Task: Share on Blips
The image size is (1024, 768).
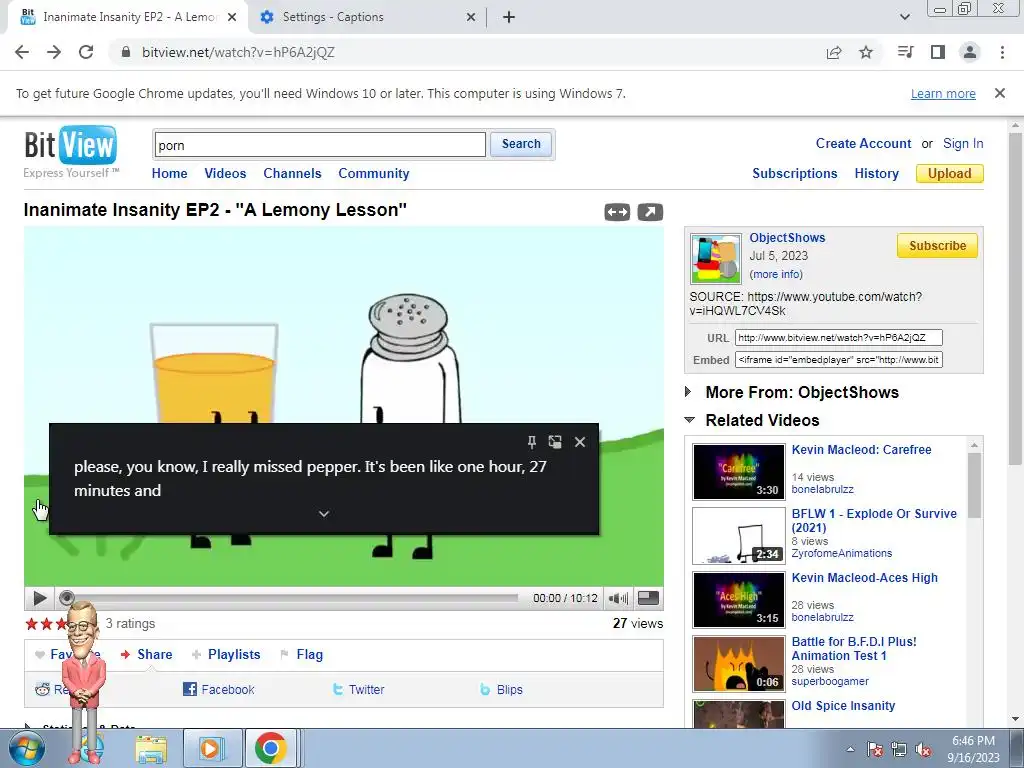Action: coord(502,690)
